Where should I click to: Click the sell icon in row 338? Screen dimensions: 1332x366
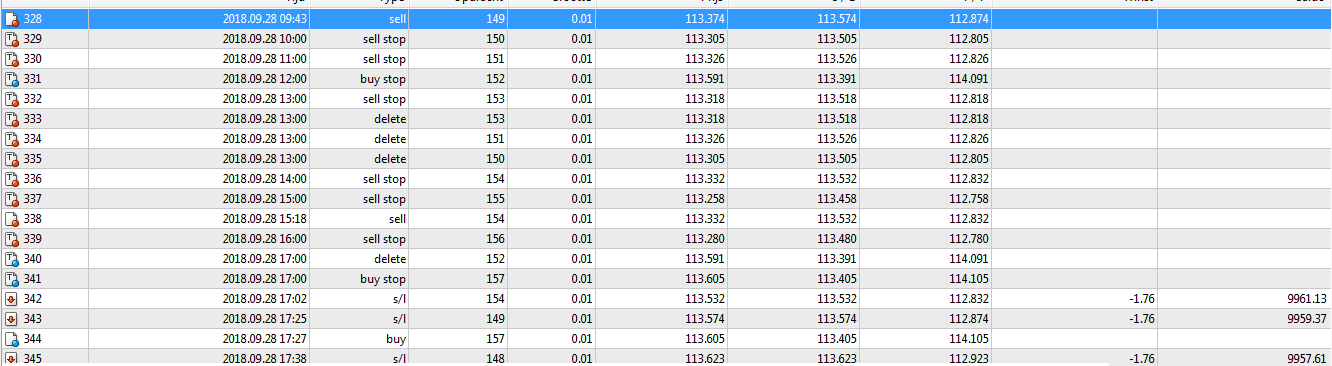12,219
